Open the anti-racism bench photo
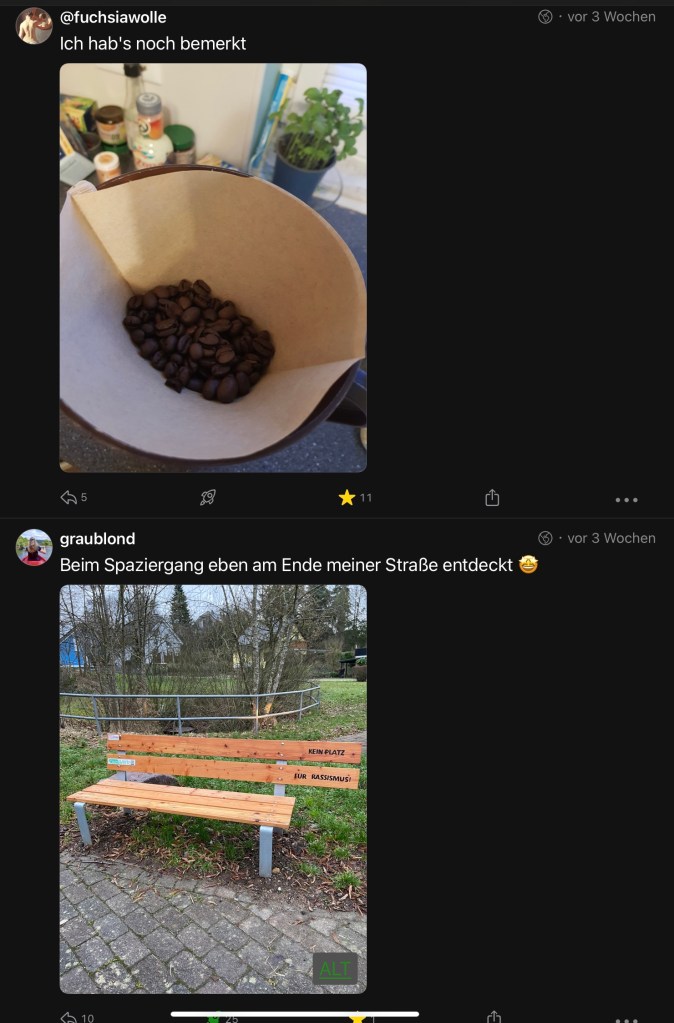 point(213,788)
